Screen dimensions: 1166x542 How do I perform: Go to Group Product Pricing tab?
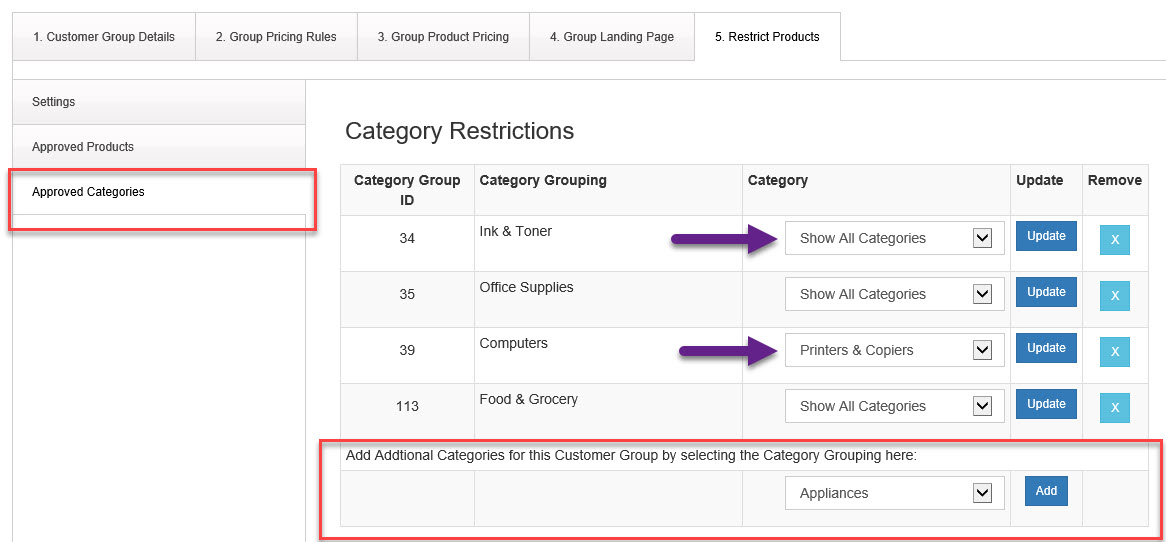(443, 37)
